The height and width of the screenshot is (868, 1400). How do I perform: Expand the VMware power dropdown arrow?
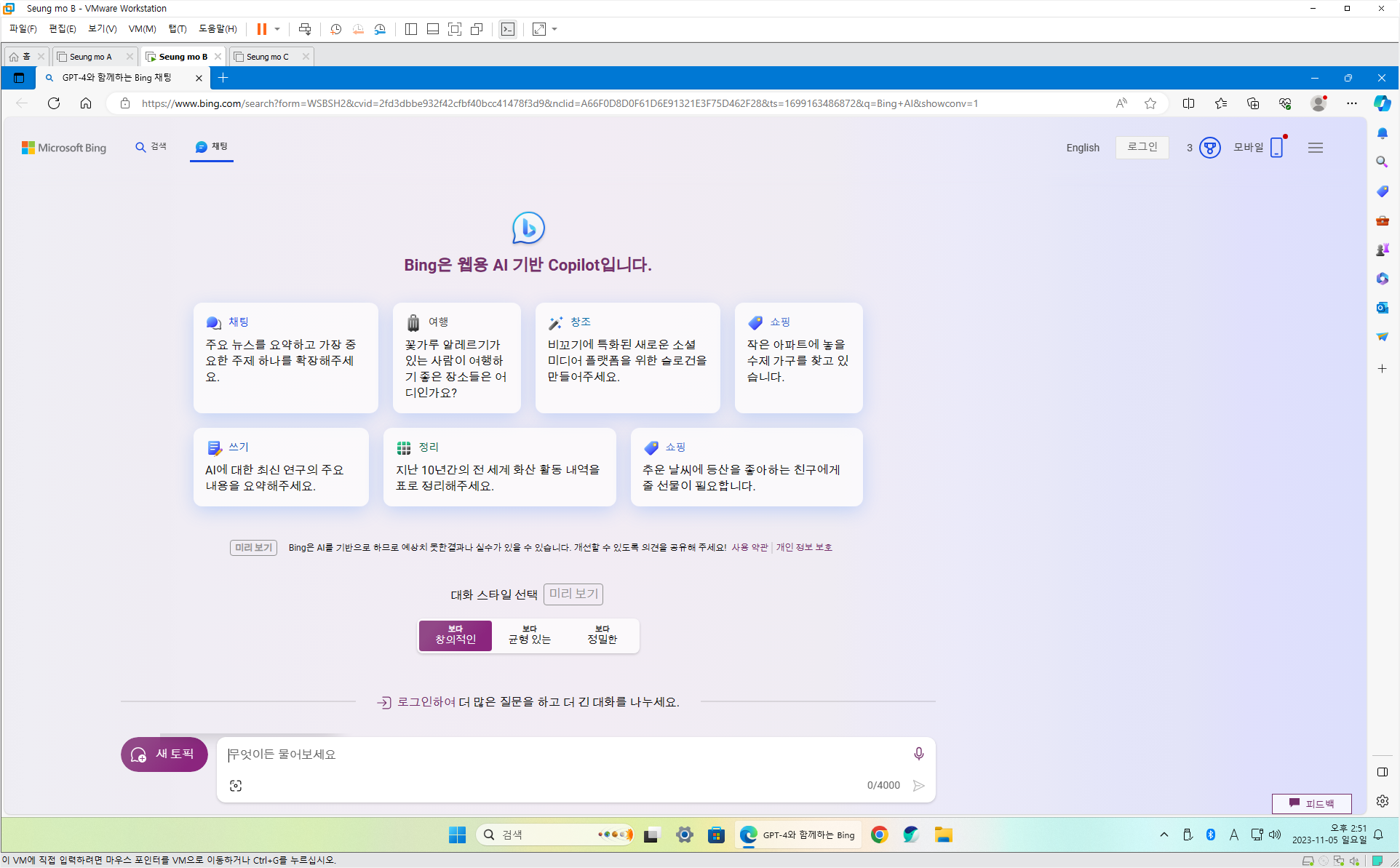click(277, 29)
